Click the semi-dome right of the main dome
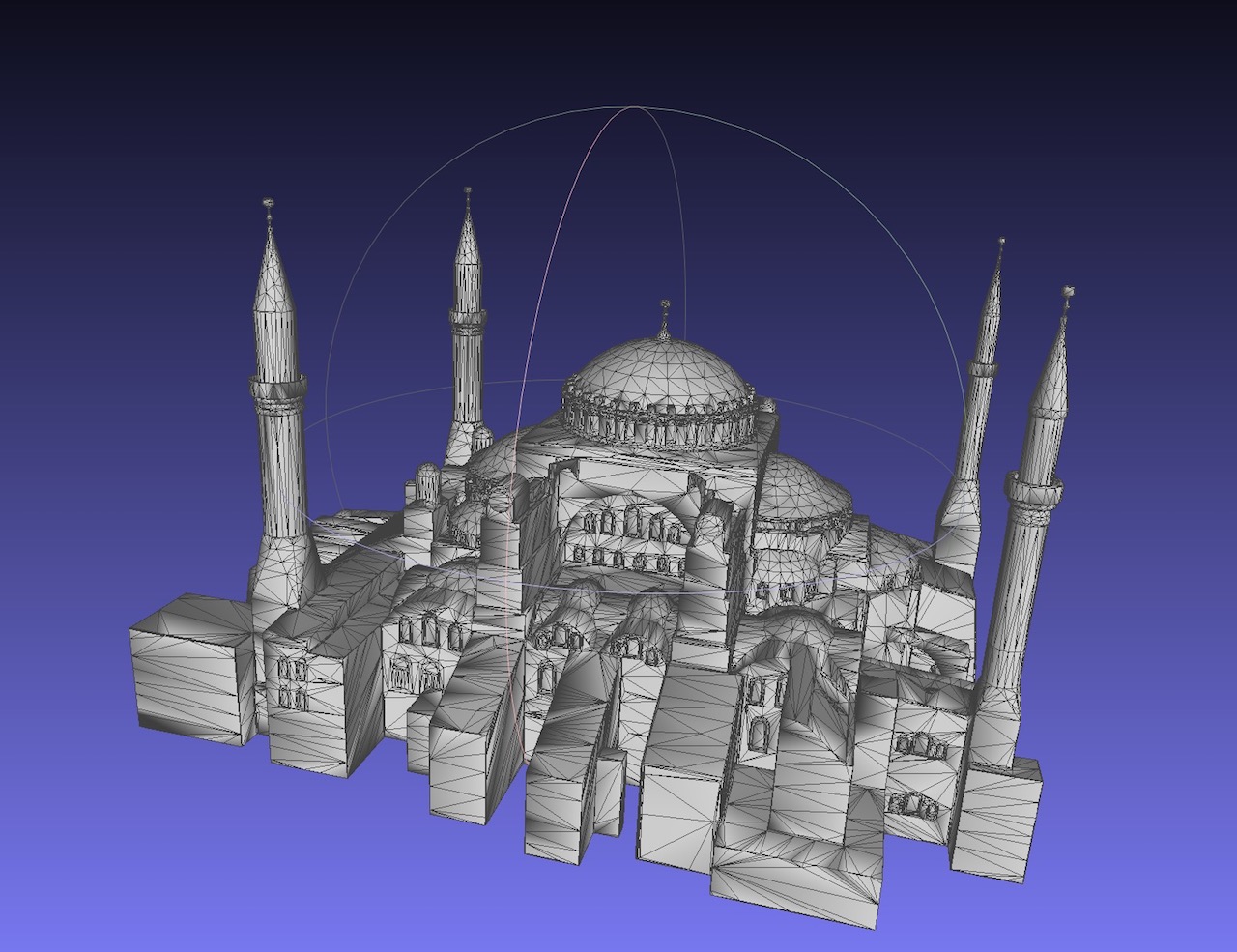This screenshot has height=952, width=1237. (801, 491)
